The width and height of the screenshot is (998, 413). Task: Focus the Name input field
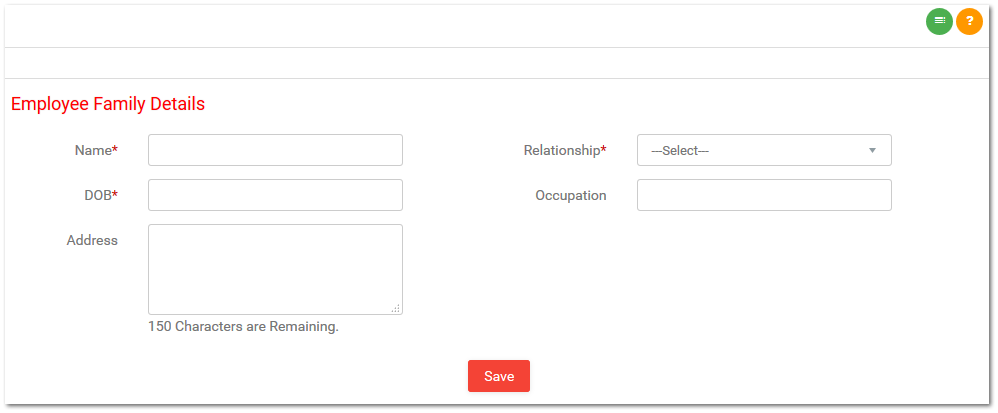[276, 150]
